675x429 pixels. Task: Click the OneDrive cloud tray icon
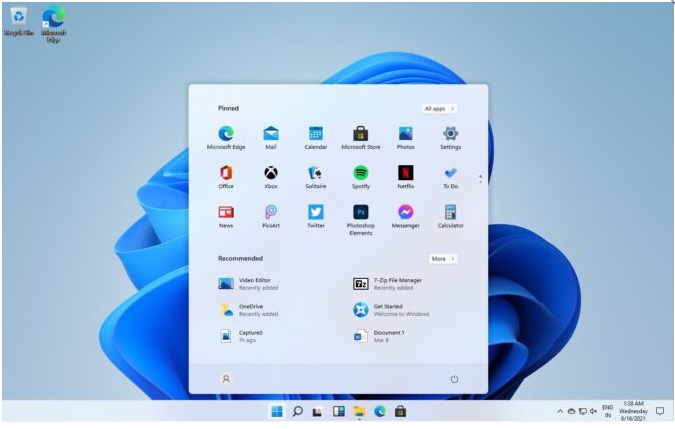coord(571,411)
